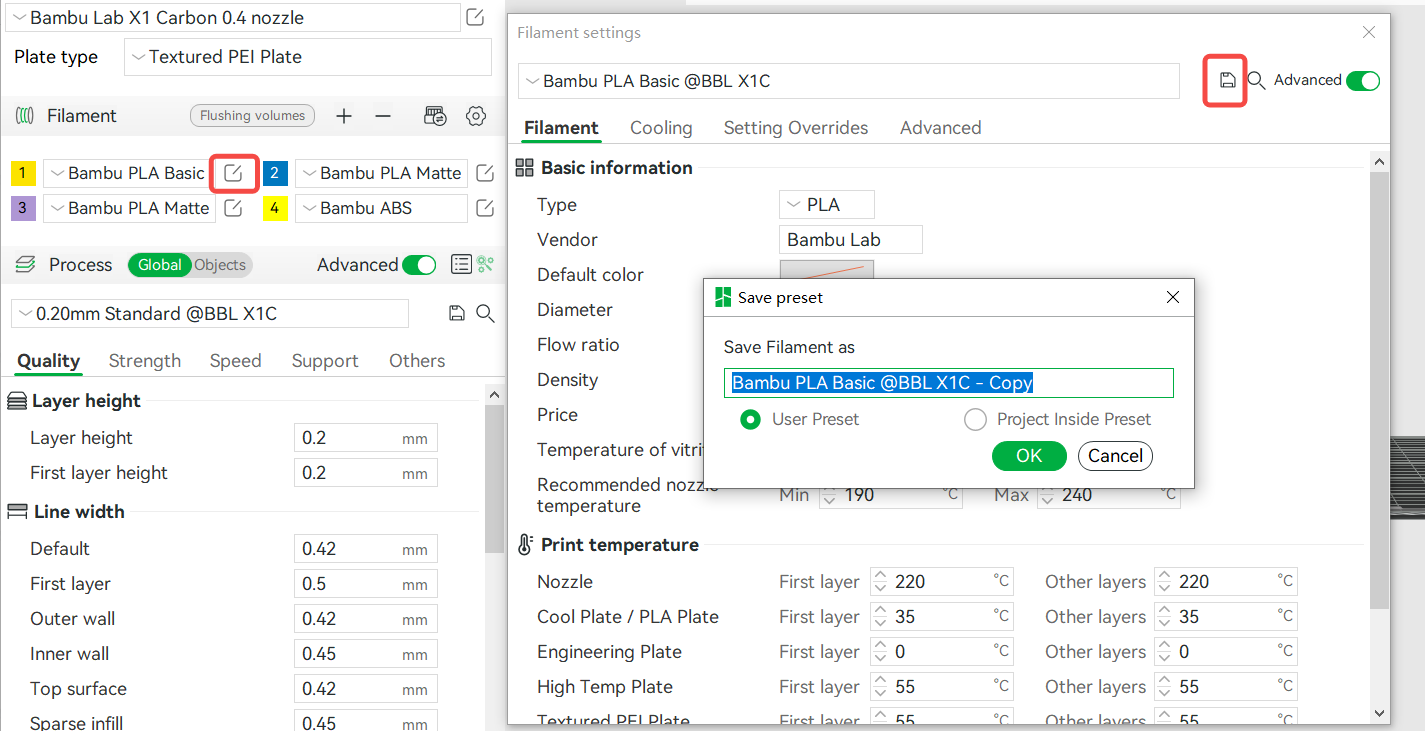Screen dimensions: 1425x731
Task: Open the filament 2 Bambu PLA Matte dropdown
Action: click(381, 173)
